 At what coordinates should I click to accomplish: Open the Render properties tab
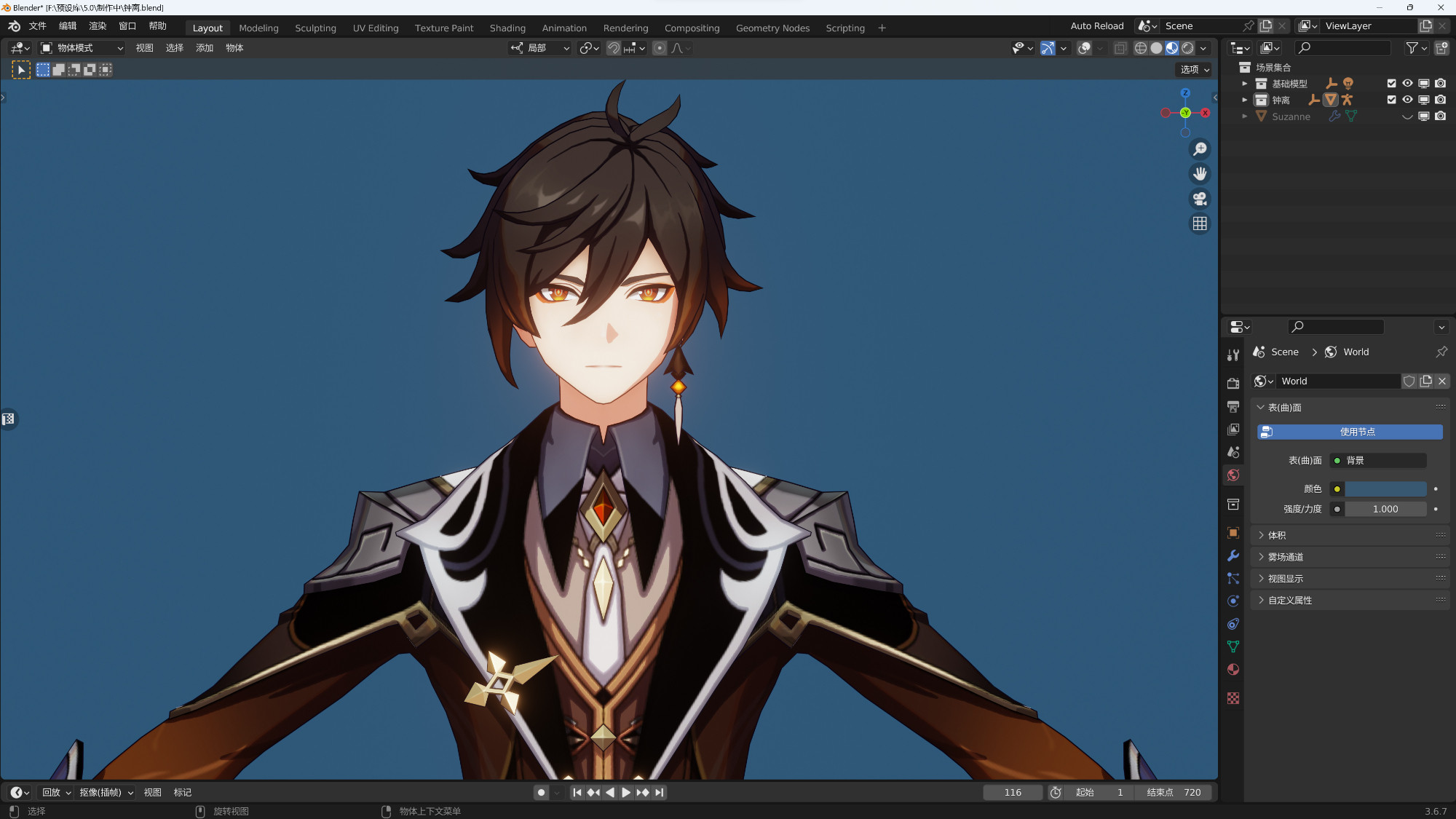point(1233,383)
